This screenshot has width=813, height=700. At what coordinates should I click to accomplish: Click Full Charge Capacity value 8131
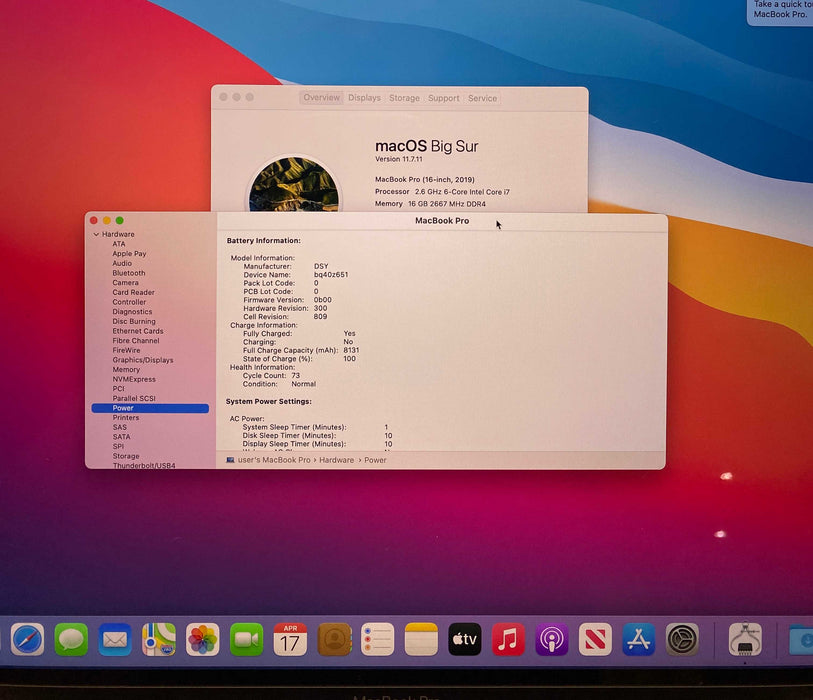(x=351, y=351)
